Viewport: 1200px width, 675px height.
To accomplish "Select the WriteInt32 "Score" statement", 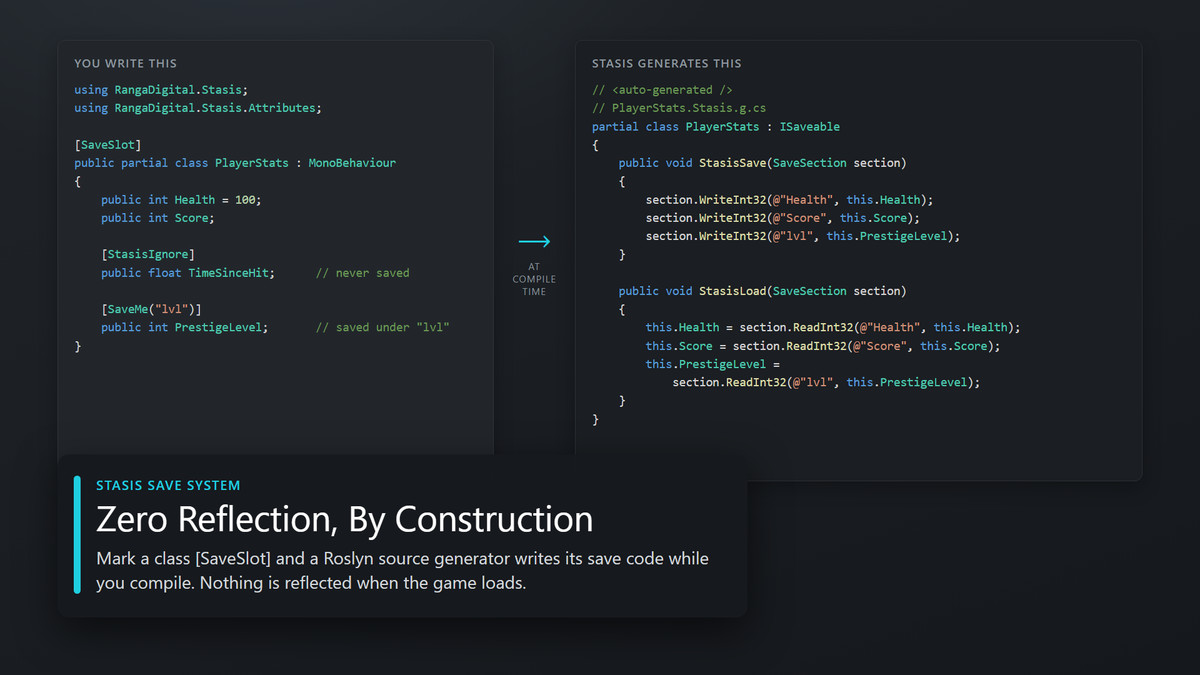I will click(782, 218).
